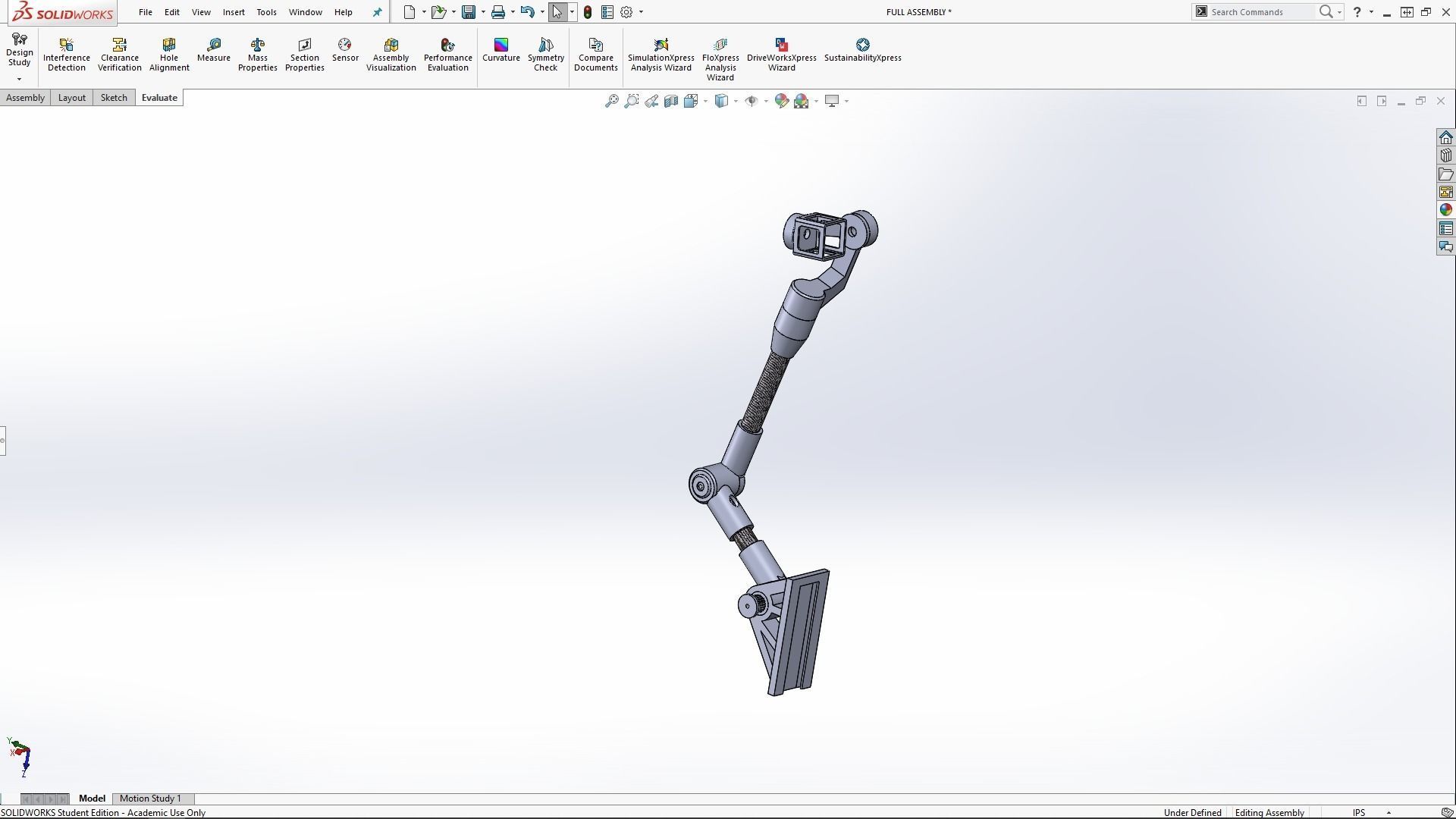
Task: Click the IPS unit system selector
Action: (x=1359, y=813)
